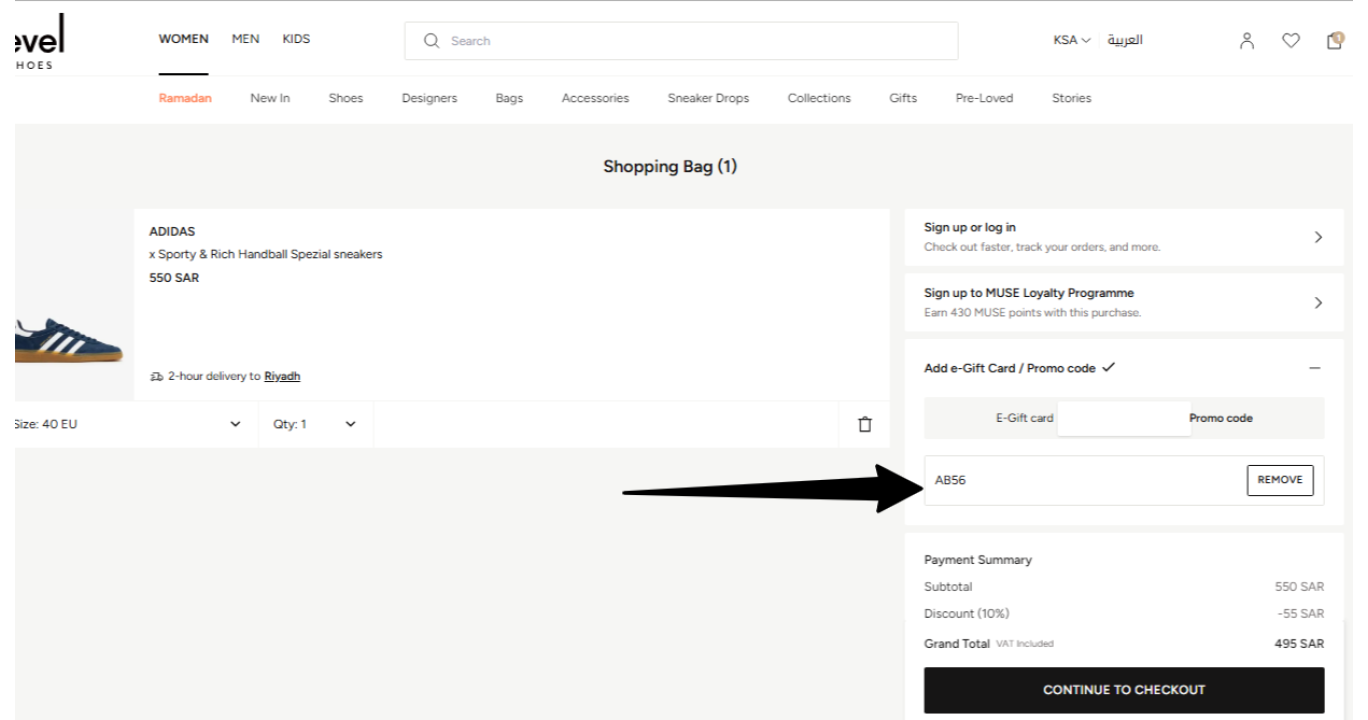The width and height of the screenshot is (1368, 720).
Task: Switch language to العربية
Action: tap(1125, 40)
